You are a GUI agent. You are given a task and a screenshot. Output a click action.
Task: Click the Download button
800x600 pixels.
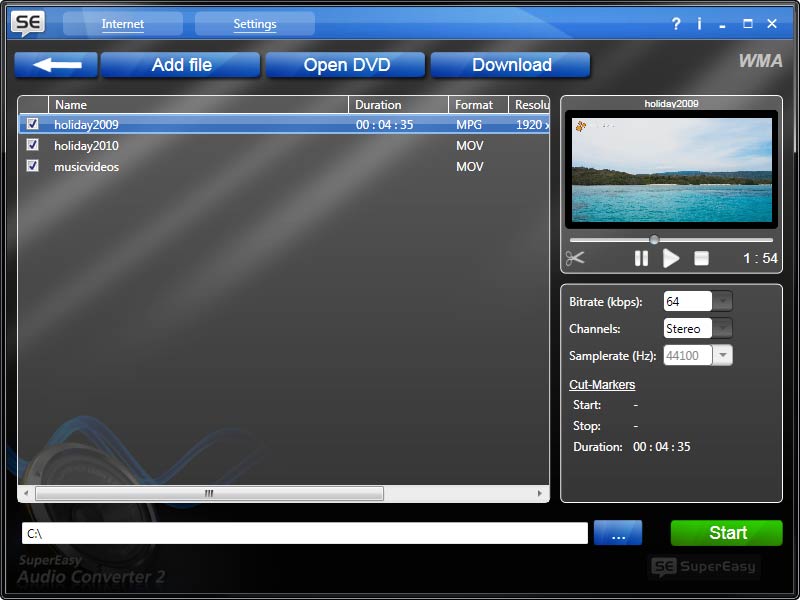coord(511,65)
